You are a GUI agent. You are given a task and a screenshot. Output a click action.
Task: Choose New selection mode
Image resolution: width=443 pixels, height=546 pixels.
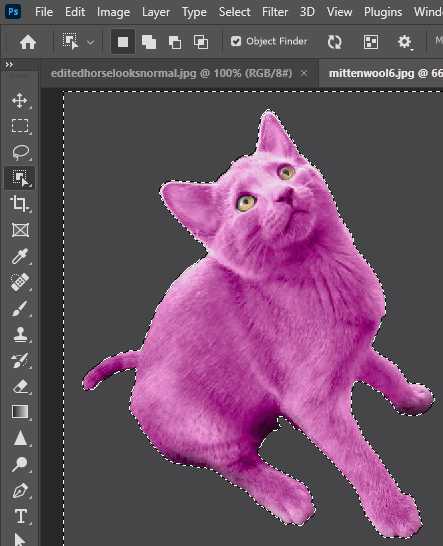tap(123, 42)
